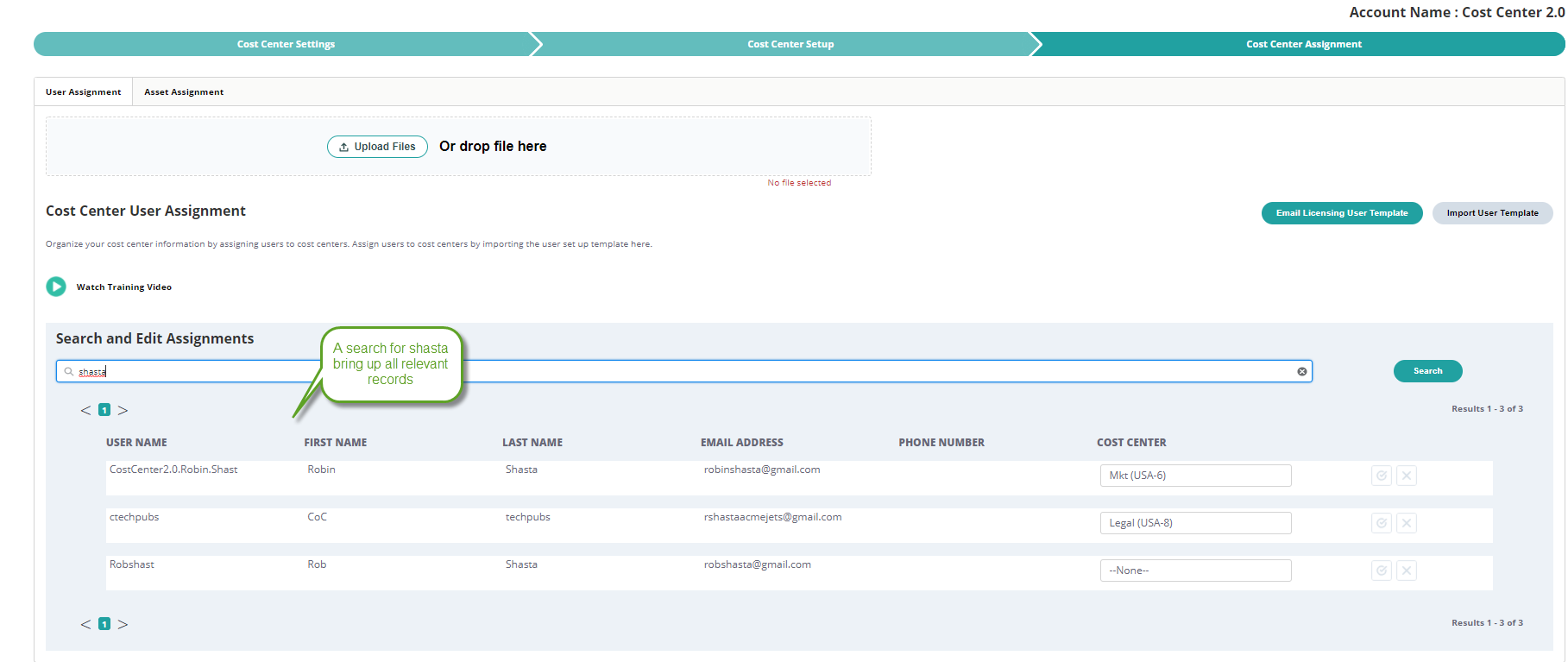The image size is (1568, 662).
Task: Clear the search field with the X icon
Action: pyautogui.click(x=1302, y=371)
